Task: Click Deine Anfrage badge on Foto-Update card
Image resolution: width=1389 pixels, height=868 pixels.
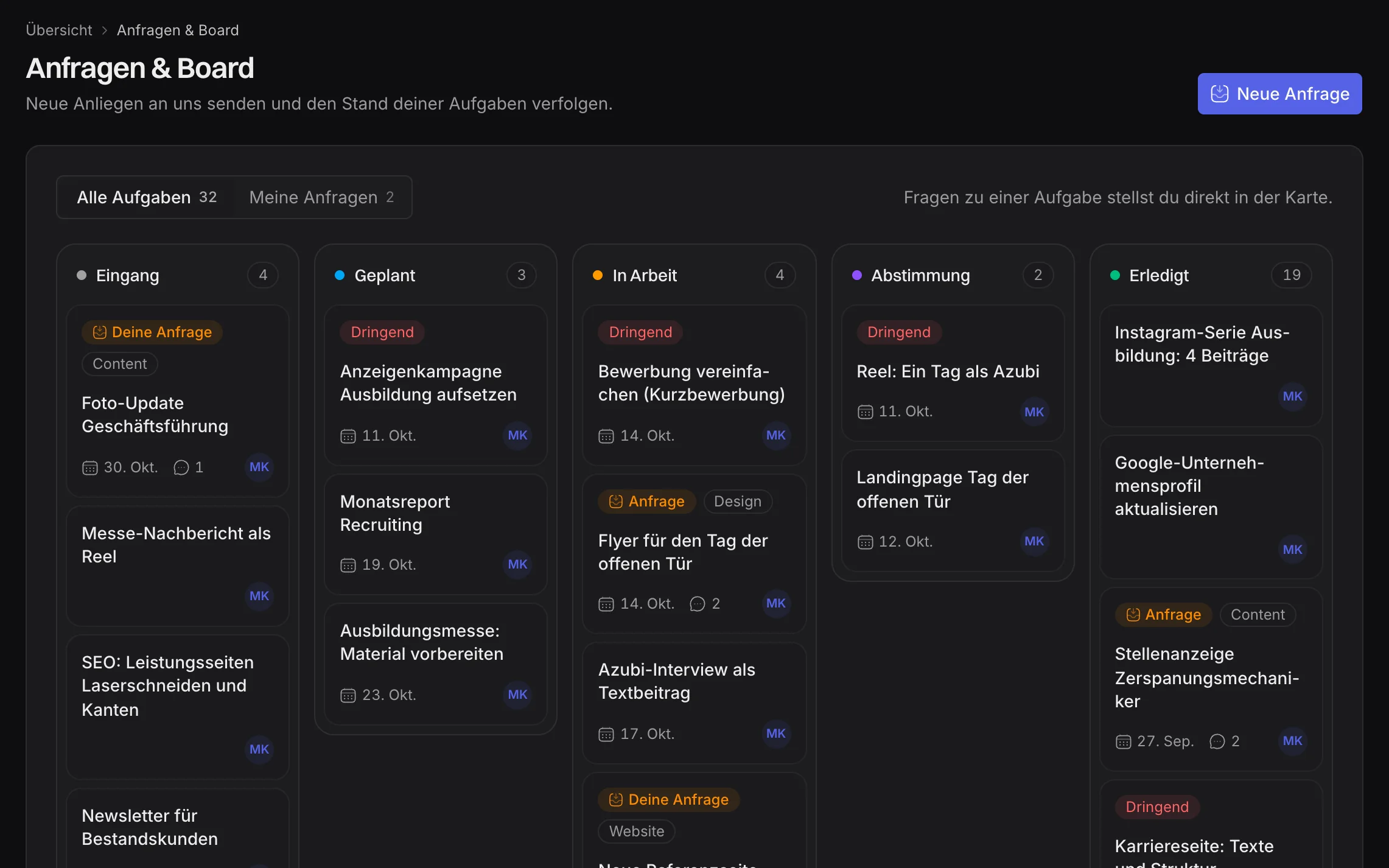Action: (x=152, y=332)
